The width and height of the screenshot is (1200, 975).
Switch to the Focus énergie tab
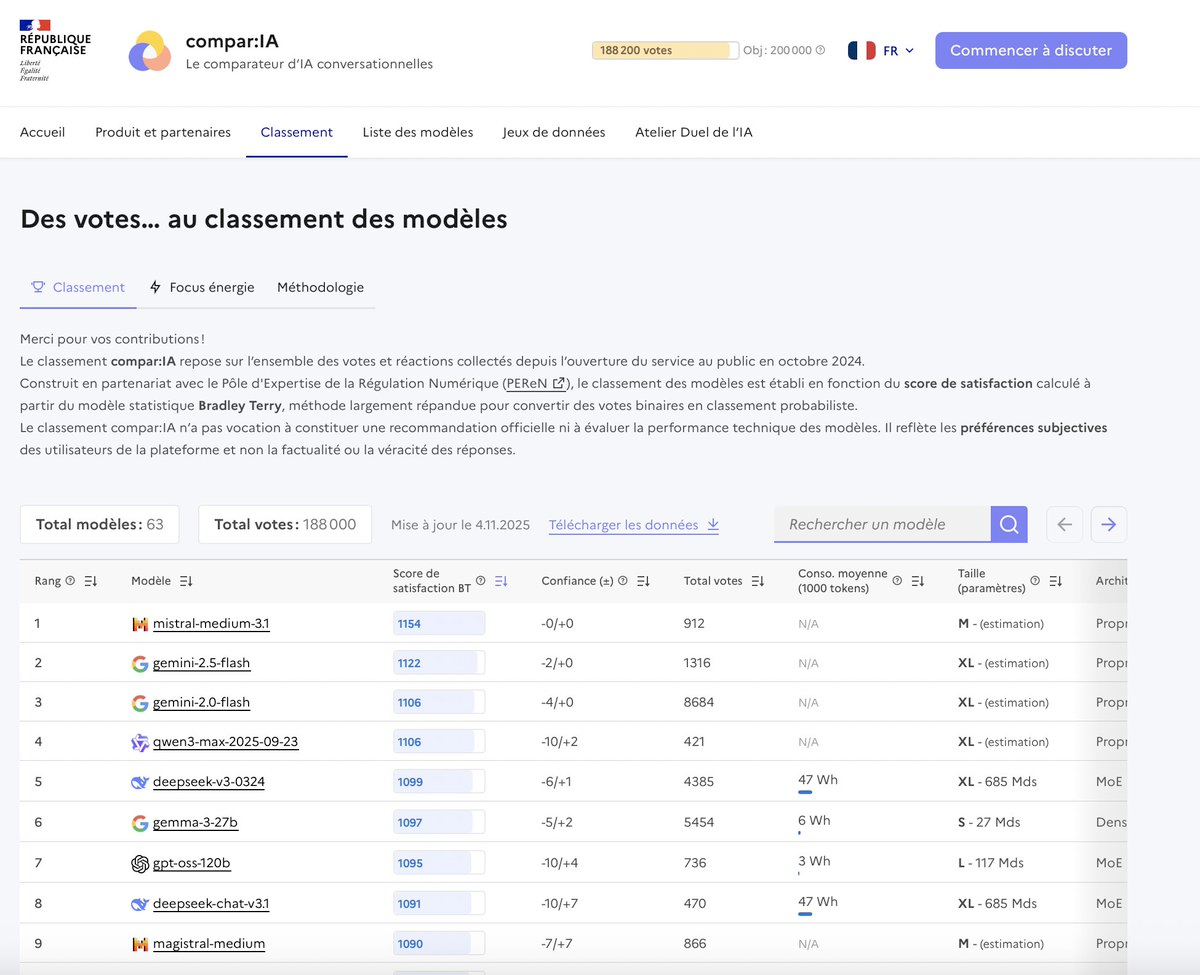point(201,287)
